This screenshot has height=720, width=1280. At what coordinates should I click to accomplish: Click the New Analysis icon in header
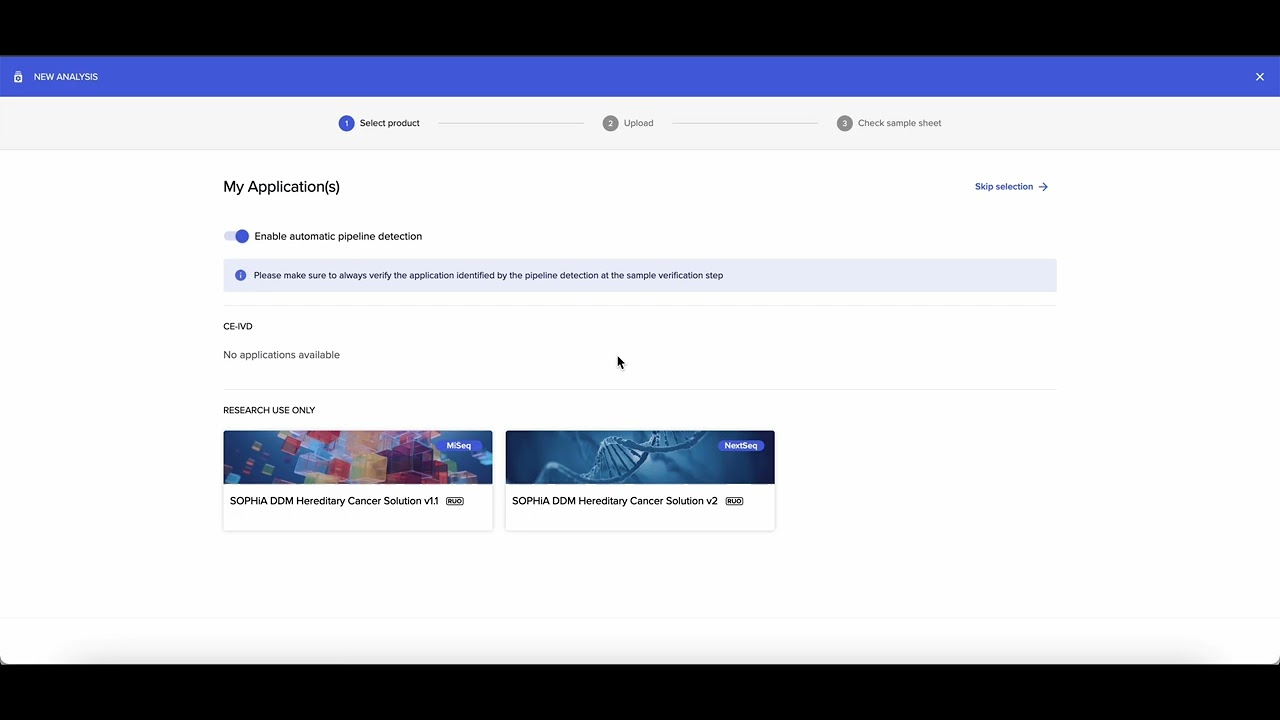tap(18, 77)
